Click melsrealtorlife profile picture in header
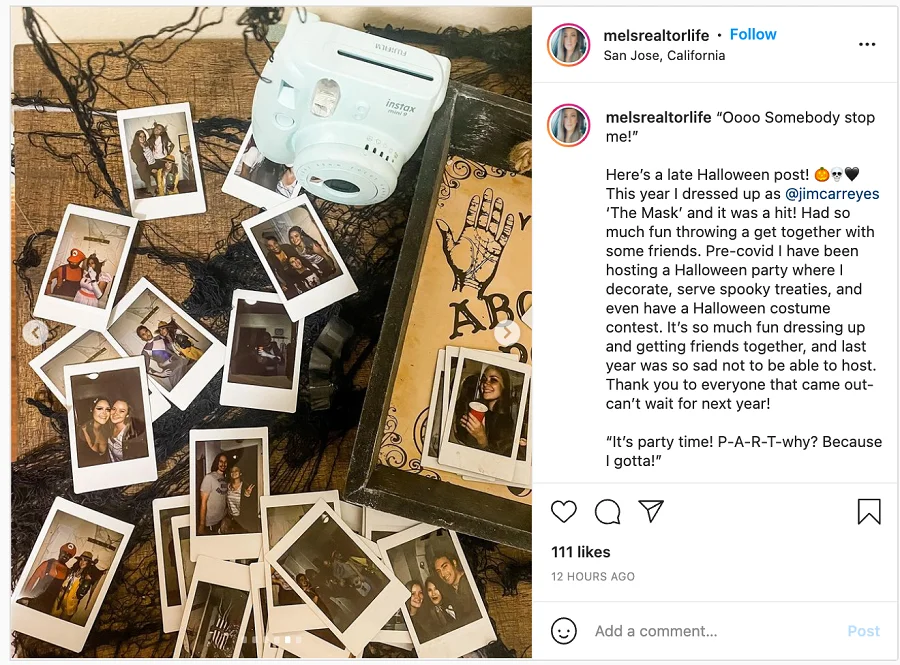The image size is (900, 665). point(568,45)
